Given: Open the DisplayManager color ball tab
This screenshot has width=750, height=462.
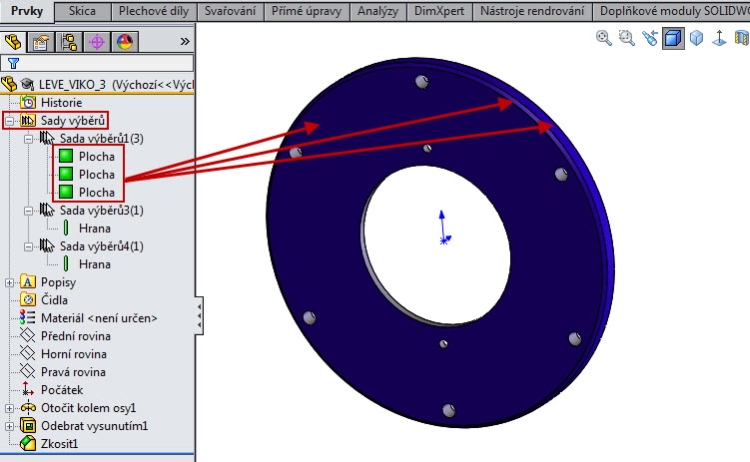Looking at the screenshot, I should (x=125, y=42).
